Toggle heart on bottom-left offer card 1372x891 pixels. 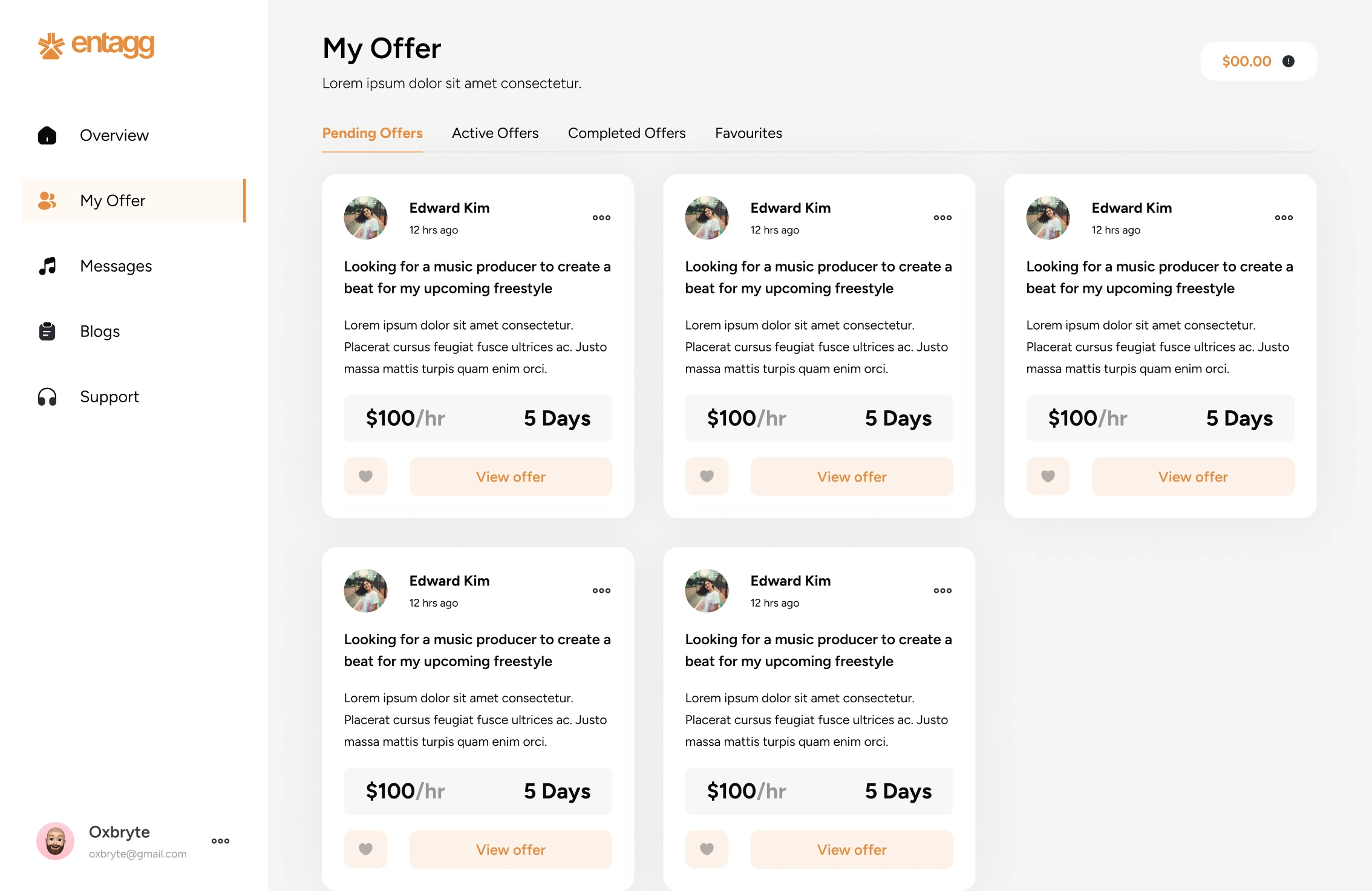(365, 849)
